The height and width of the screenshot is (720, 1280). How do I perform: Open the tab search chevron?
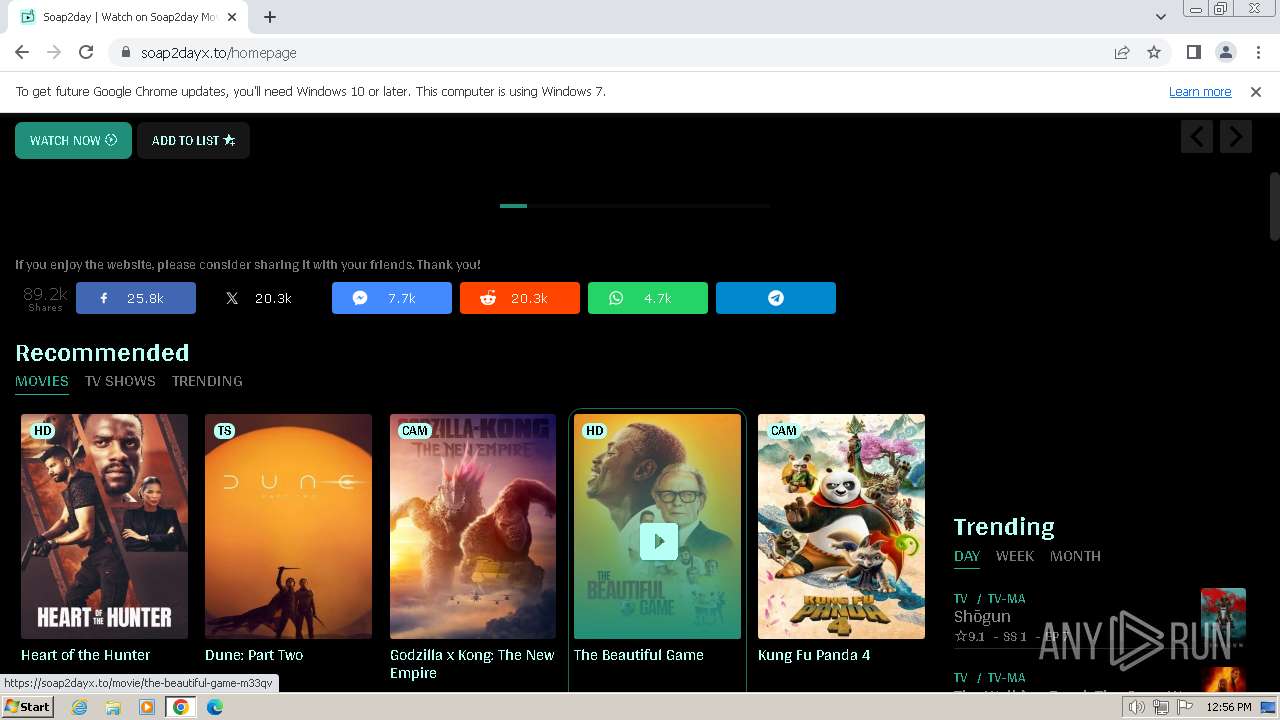(1160, 17)
